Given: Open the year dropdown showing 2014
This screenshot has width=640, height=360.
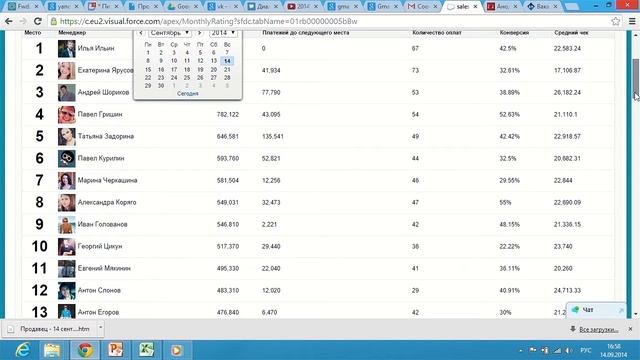Looking at the screenshot, I should point(223,33).
